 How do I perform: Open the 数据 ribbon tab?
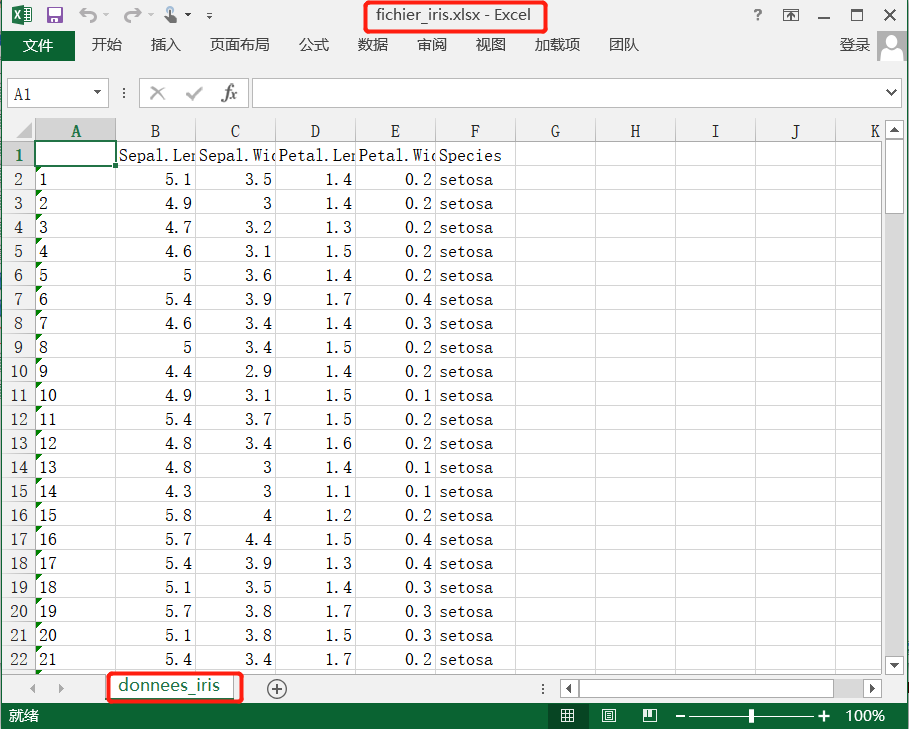pos(372,45)
